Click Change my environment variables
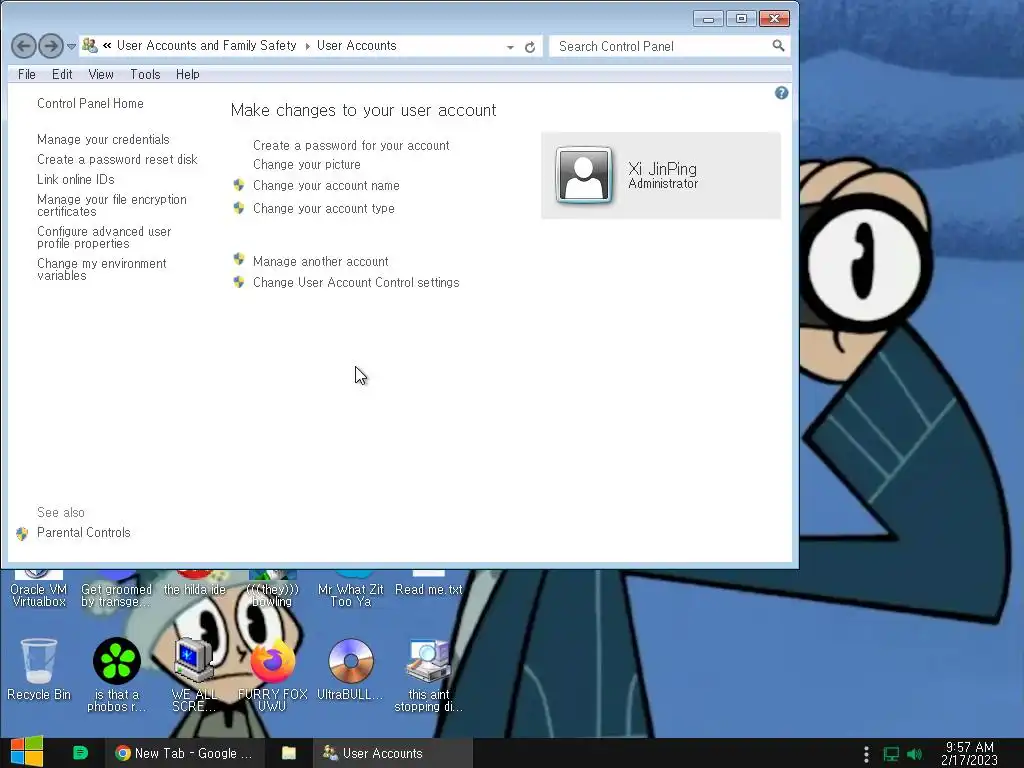The width and height of the screenshot is (1024, 768). click(101, 269)
